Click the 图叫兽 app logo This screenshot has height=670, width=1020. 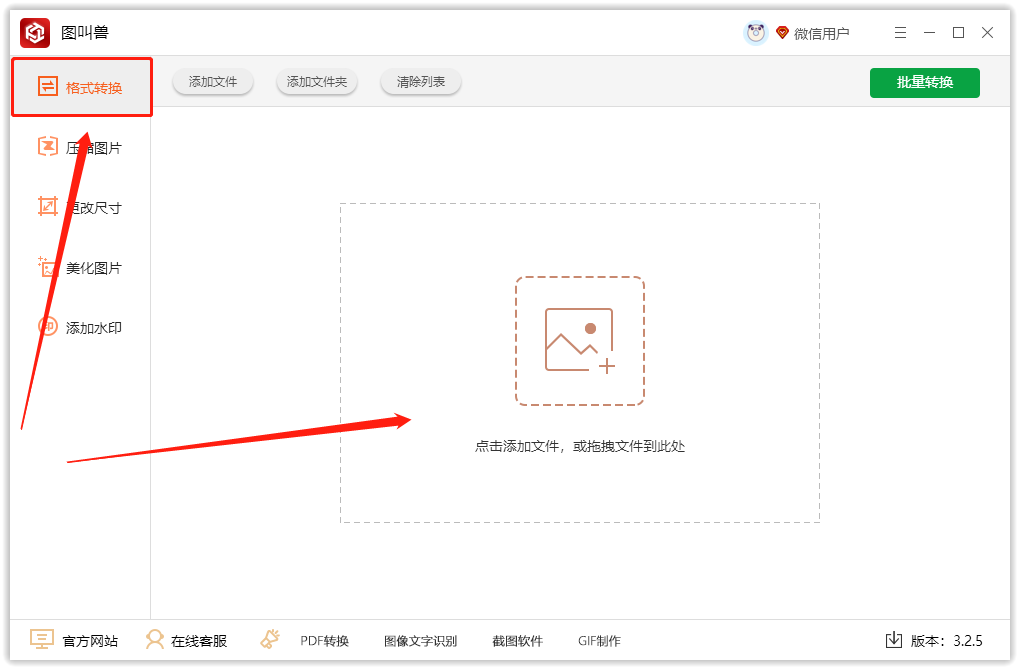click(35, 32)
